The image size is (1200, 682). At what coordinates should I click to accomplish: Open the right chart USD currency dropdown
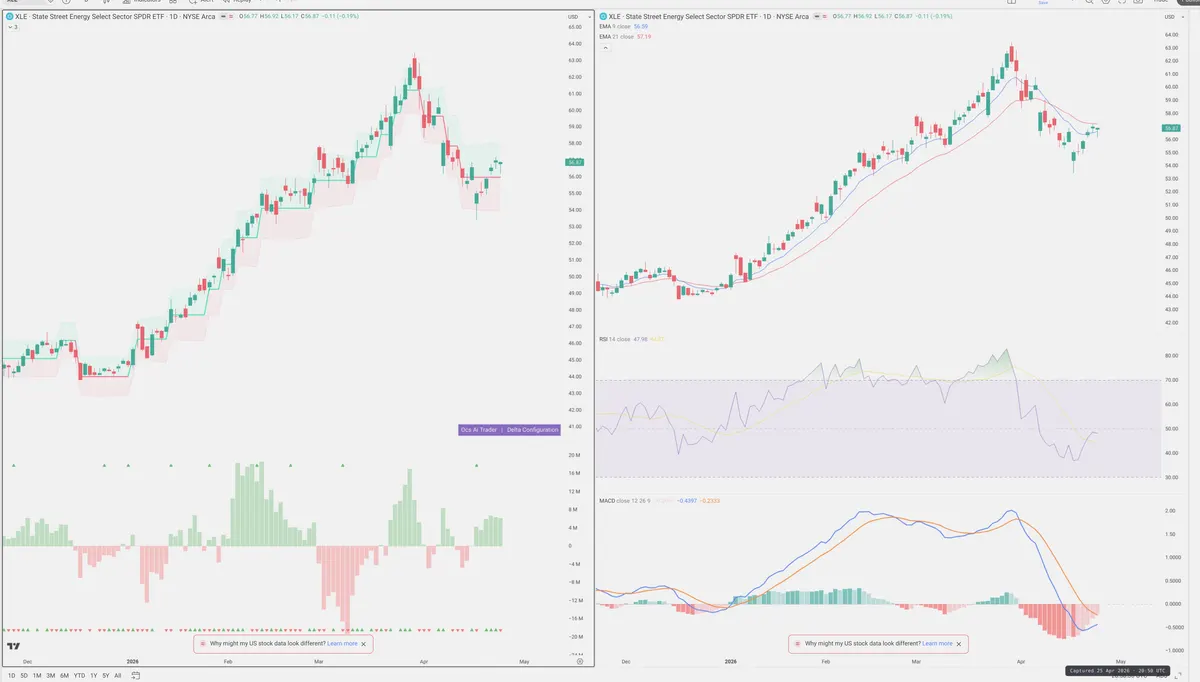1175,17
